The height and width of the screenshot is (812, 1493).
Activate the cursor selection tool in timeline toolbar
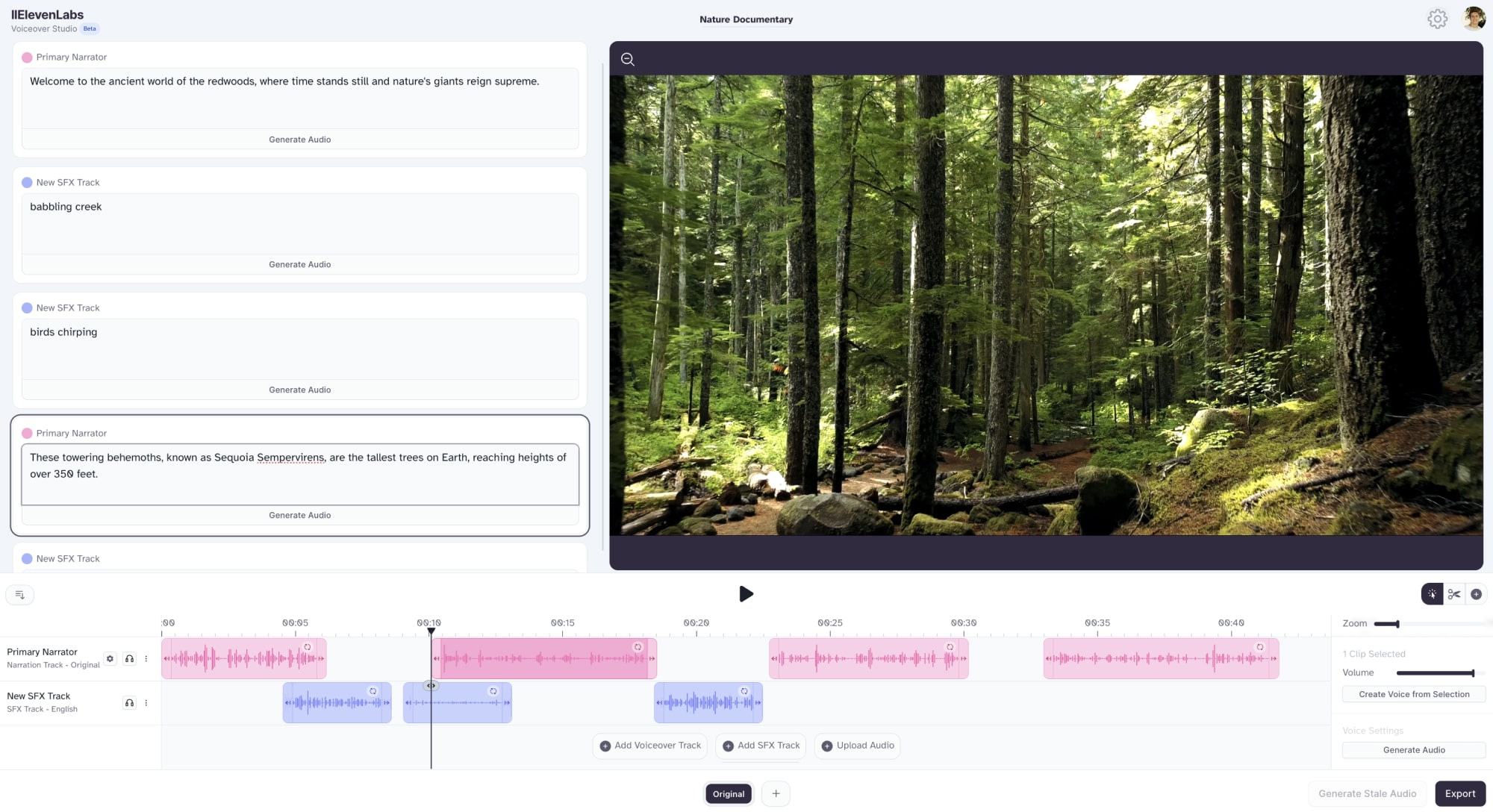pyautogui.click(x=1432, y=594)
